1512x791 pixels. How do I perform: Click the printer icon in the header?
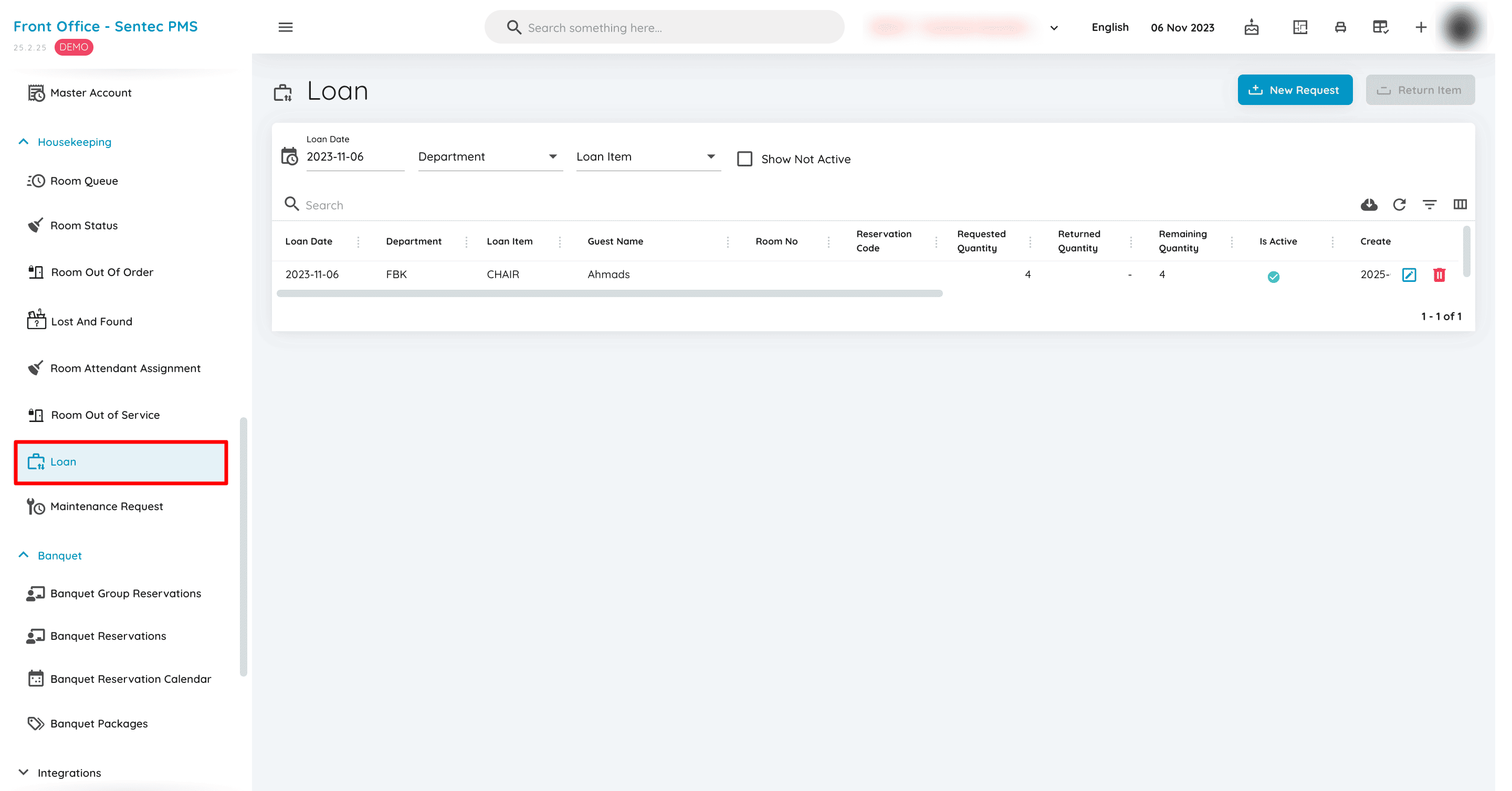[1340, 27]
